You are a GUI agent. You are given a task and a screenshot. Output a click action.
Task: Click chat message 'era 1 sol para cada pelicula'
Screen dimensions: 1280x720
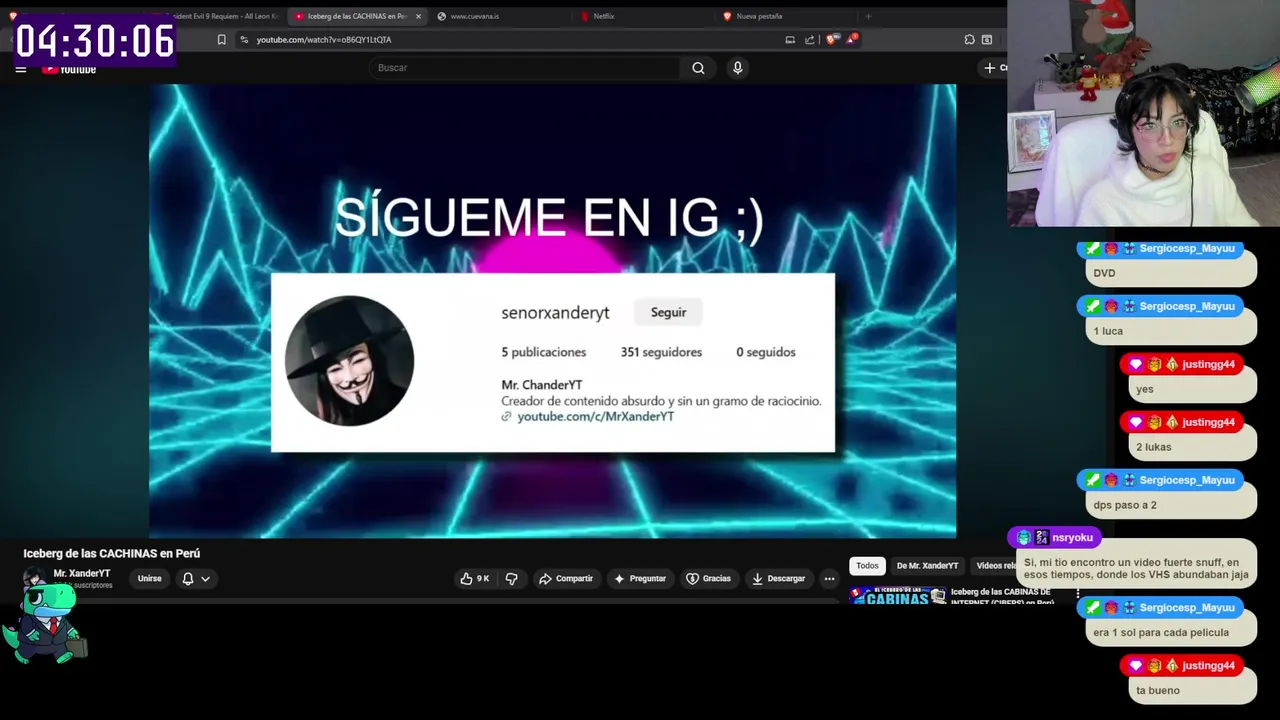pyautogui.click(x=1170, y=632)
